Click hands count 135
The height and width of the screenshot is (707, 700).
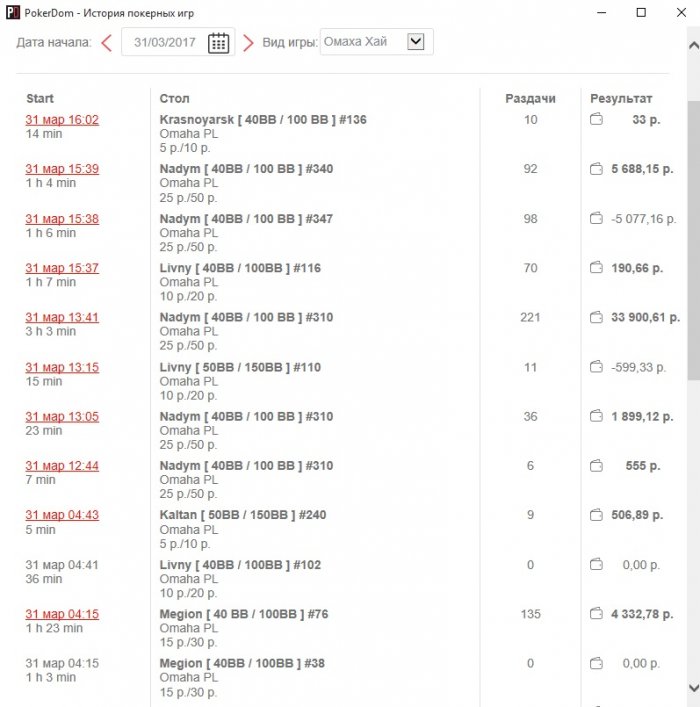click(530, 614)
